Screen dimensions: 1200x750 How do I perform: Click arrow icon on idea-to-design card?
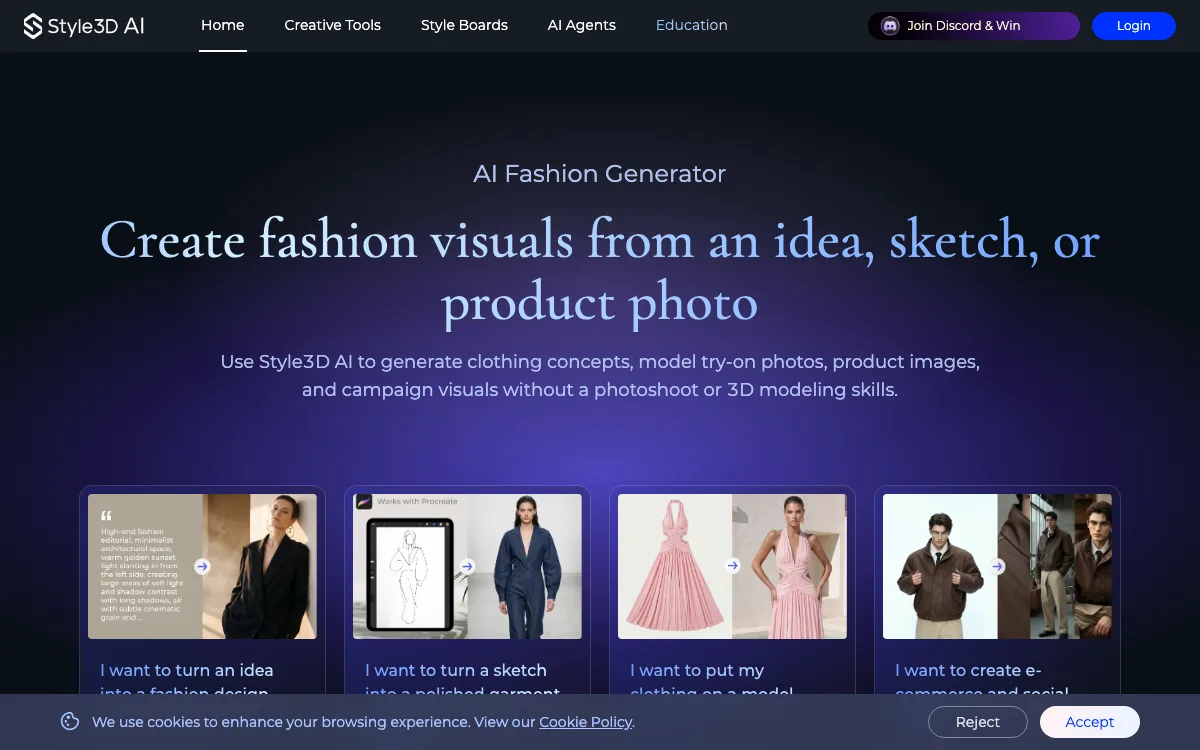[202, 566]
